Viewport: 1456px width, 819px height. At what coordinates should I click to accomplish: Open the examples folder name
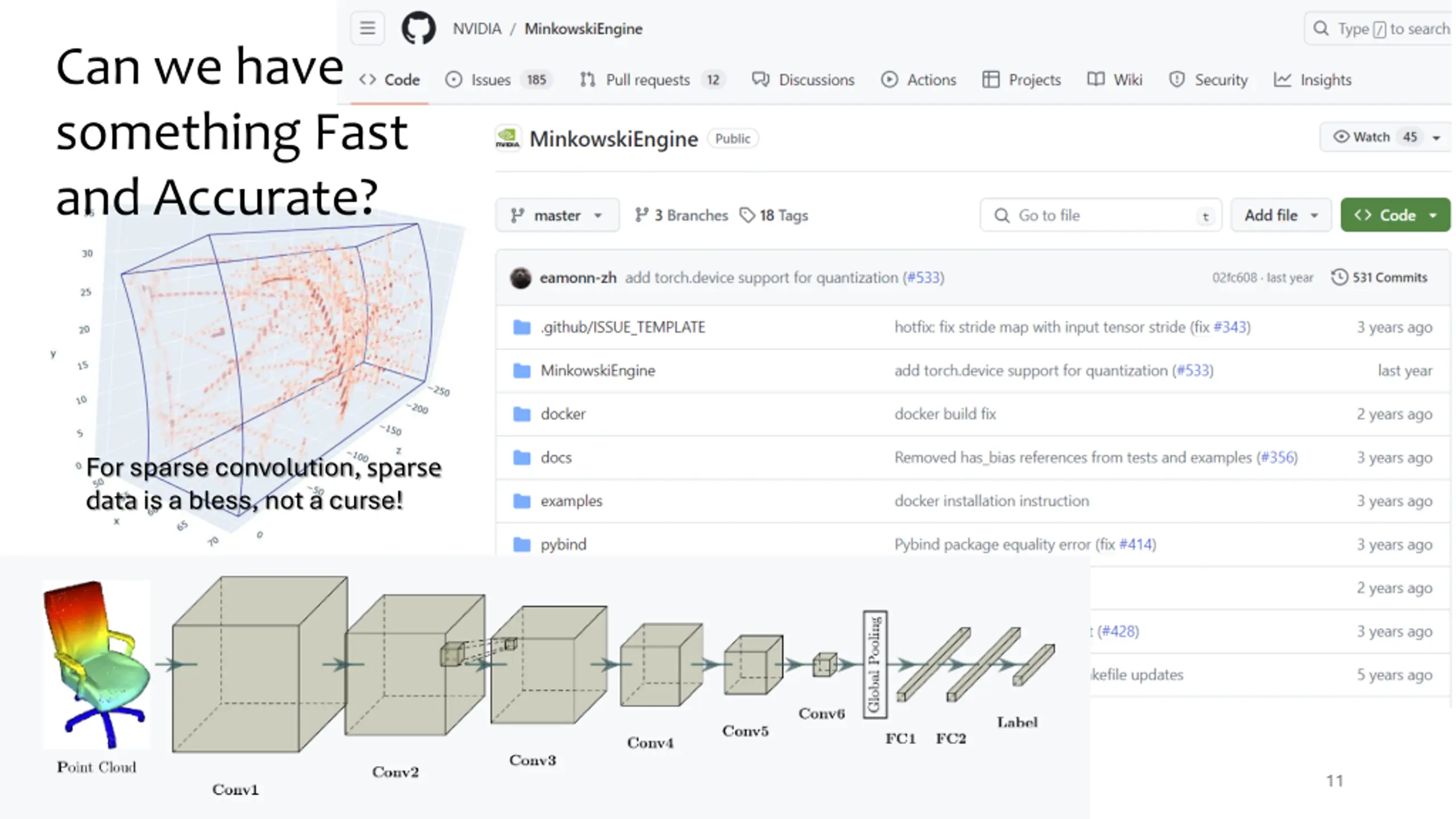(572, 501)
